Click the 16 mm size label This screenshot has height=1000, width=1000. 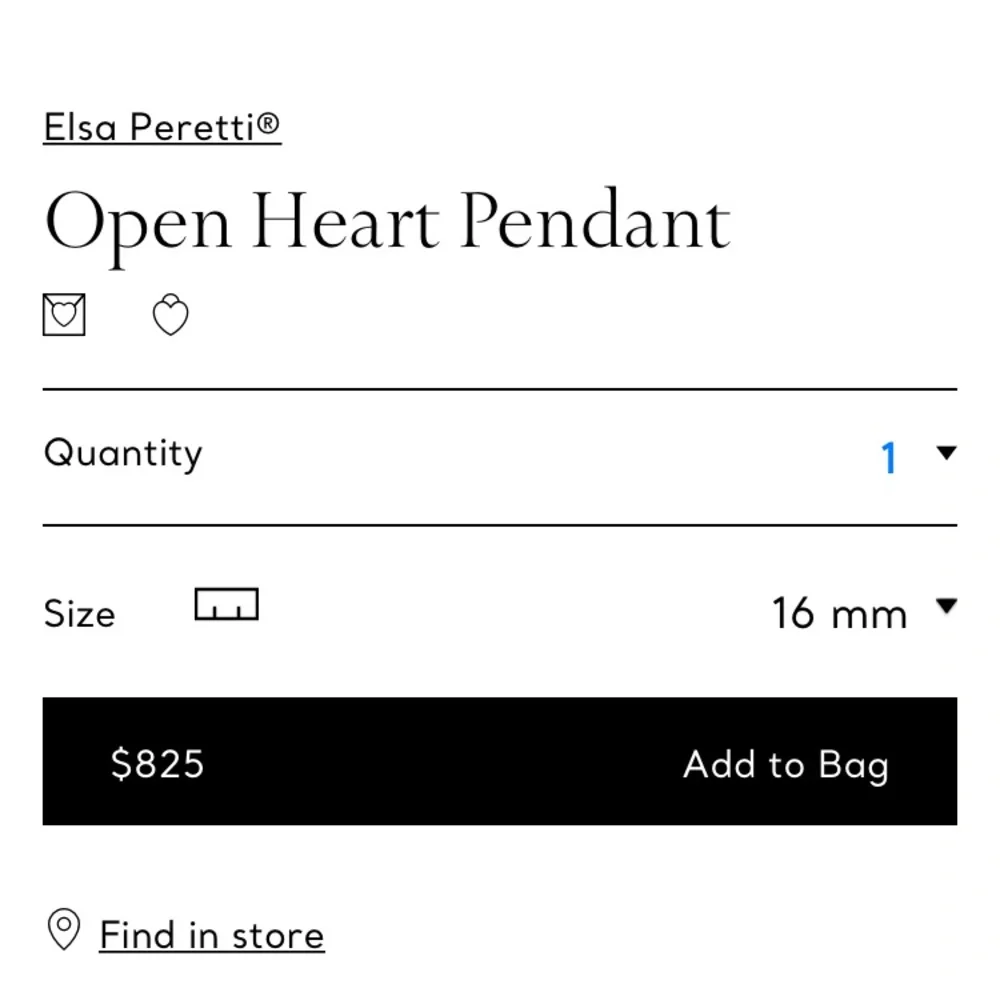point(838,613)
